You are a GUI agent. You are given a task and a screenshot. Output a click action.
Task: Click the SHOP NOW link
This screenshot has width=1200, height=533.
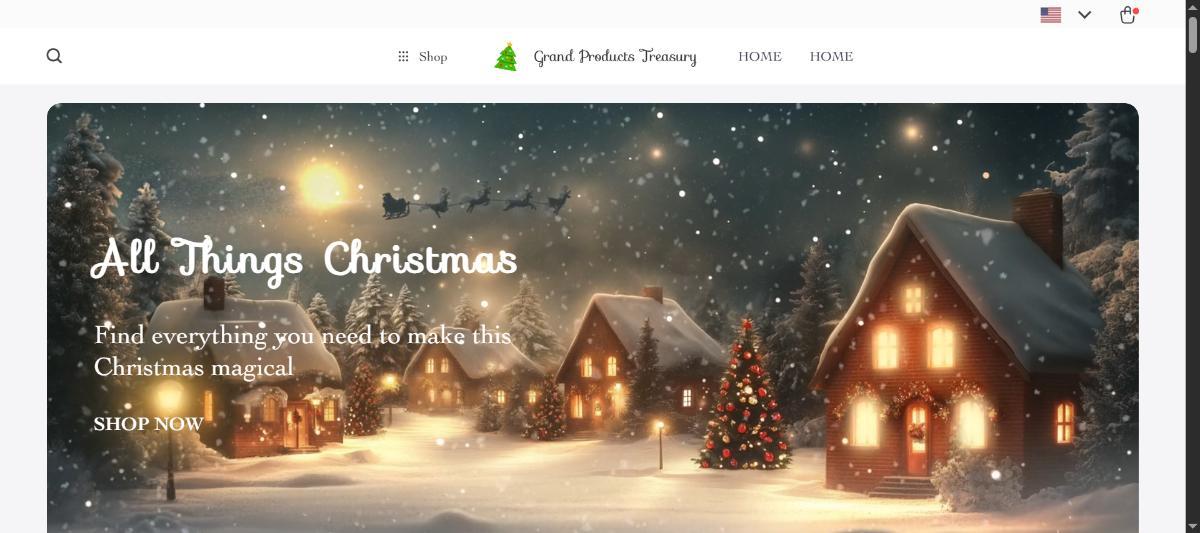coord(148,424)
